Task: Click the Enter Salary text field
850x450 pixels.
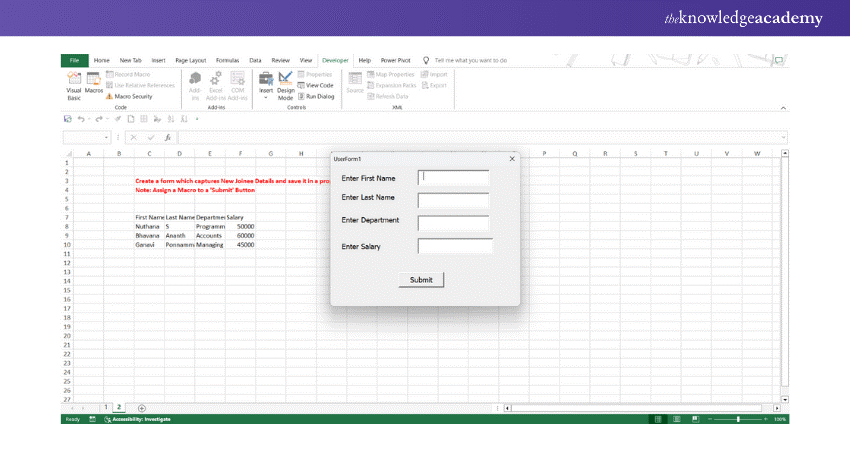Action: pyautogui.click(x=455, y=246)
